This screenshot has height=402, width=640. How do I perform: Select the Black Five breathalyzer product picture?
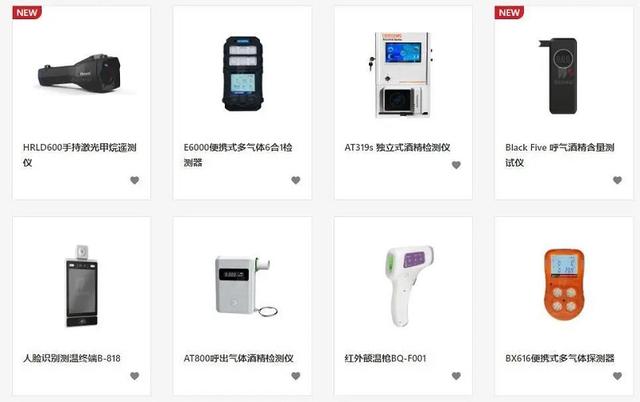pyautogui.click(x=560, y=76)
